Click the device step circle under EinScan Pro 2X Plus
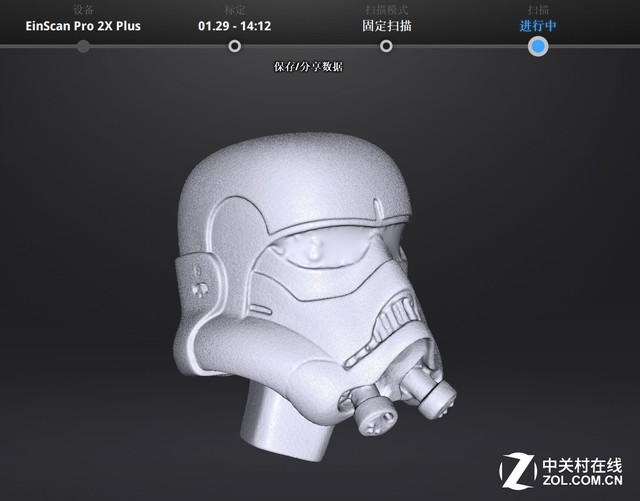The width and height of the screenshot is (640, 501). [83, 46]
